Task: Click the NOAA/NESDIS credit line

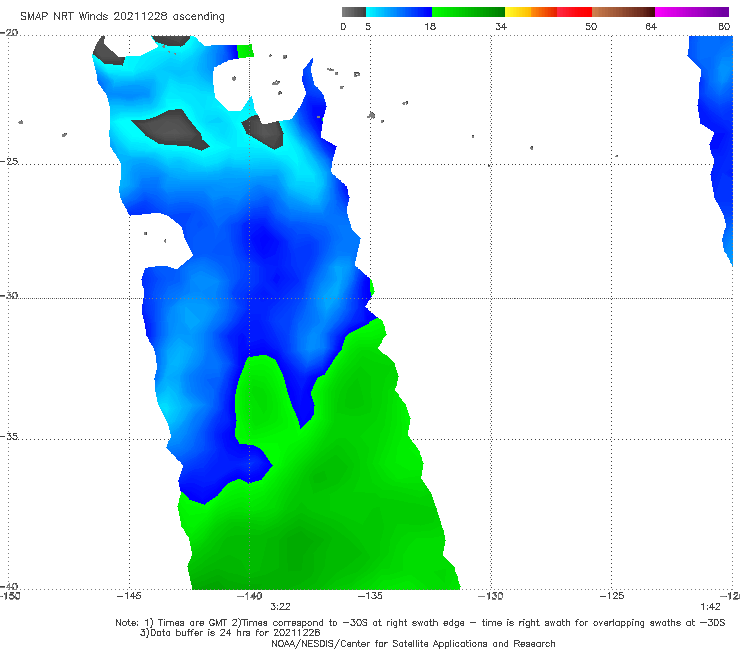Action: pyautogui.click(x=413, y=643)
